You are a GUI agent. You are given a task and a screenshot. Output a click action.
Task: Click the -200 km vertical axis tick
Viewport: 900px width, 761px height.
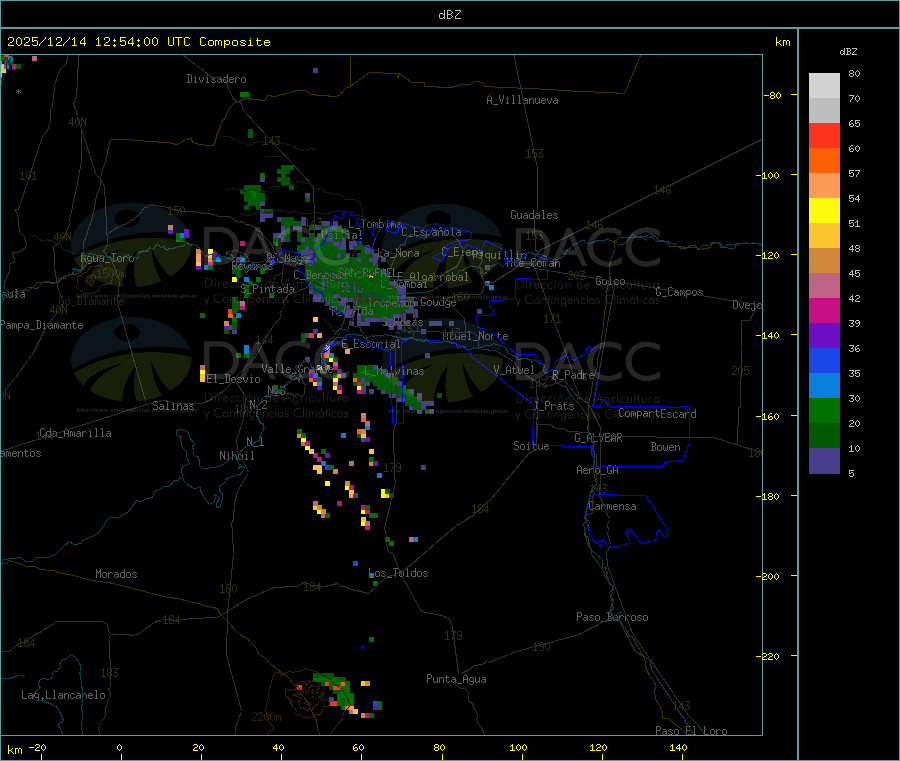pos(768,576)
